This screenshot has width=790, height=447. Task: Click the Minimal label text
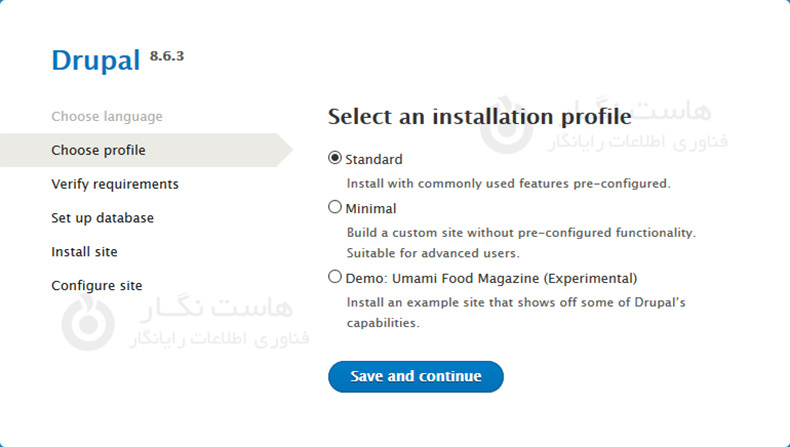pos(371,209)
